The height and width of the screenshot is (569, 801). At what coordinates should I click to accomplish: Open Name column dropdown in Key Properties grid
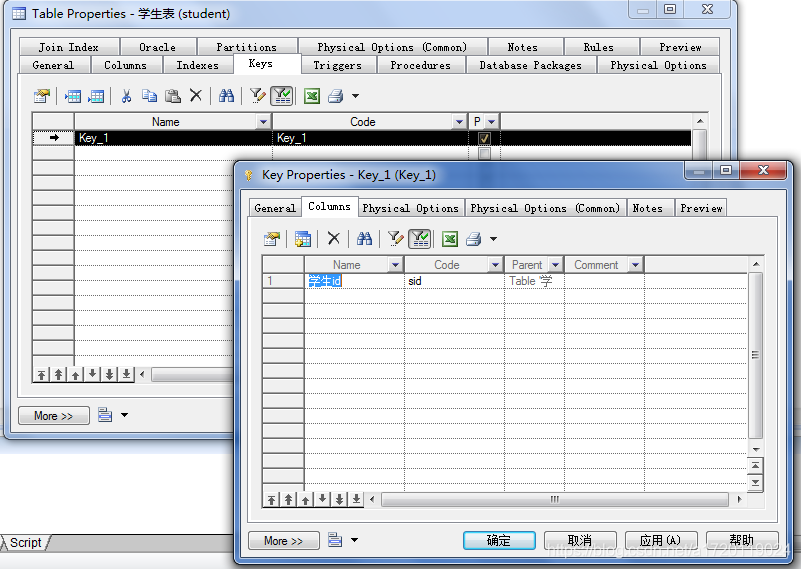click(x=395, y=265)
